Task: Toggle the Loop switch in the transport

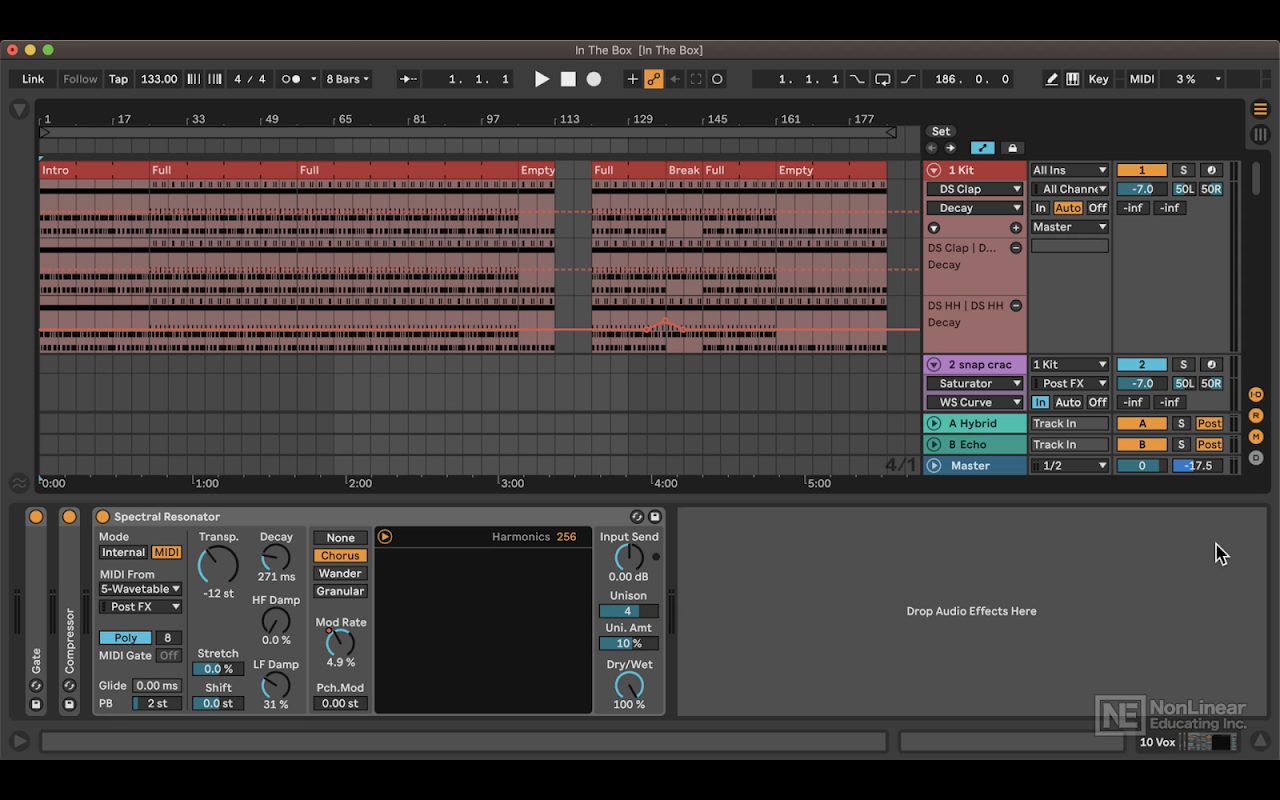Action: pos(882,79)
